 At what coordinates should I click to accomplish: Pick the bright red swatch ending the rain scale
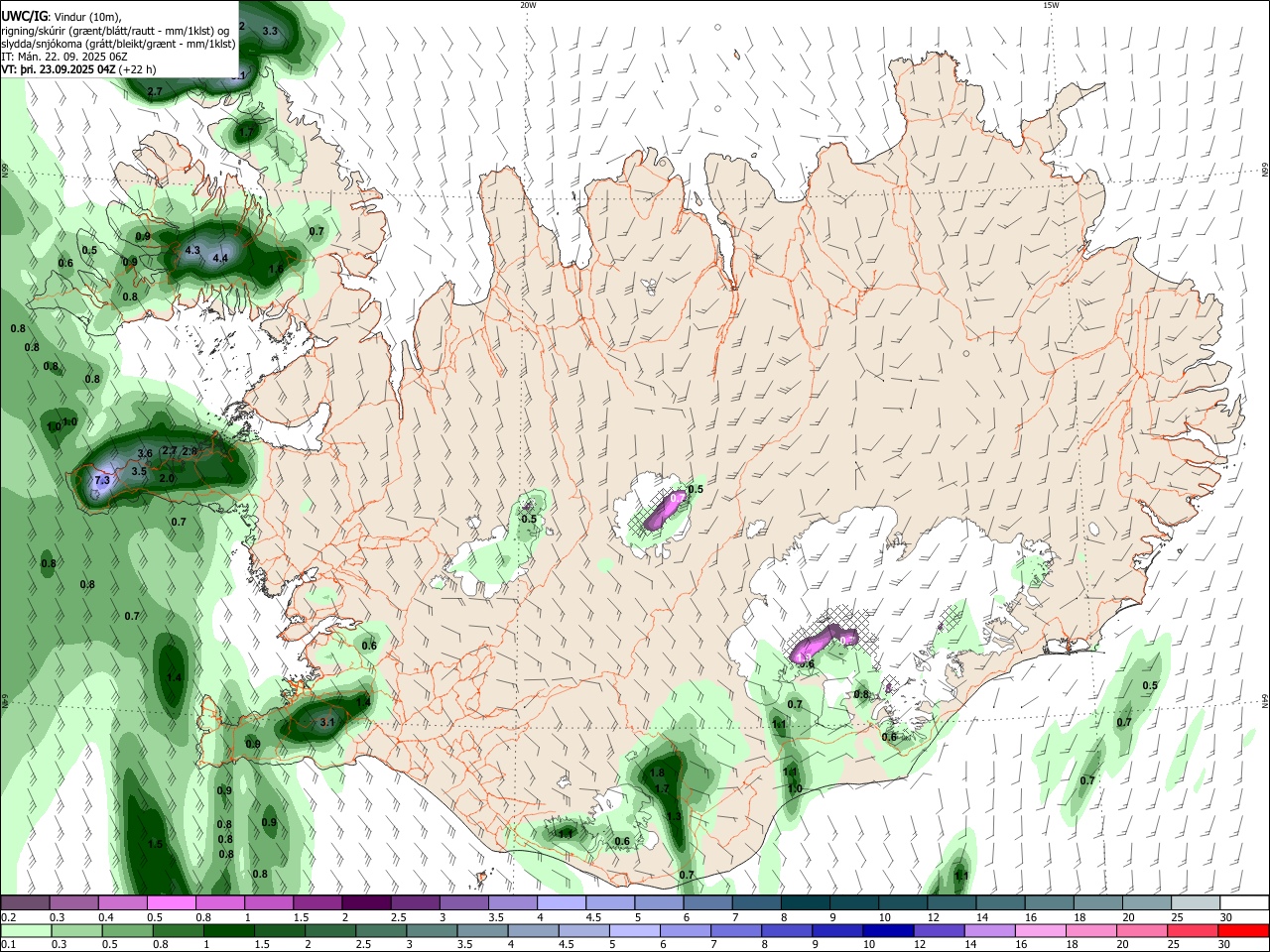[x=1244, y=931]
